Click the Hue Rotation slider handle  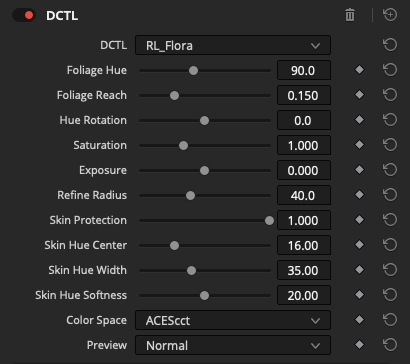click(x=204, y=121)
